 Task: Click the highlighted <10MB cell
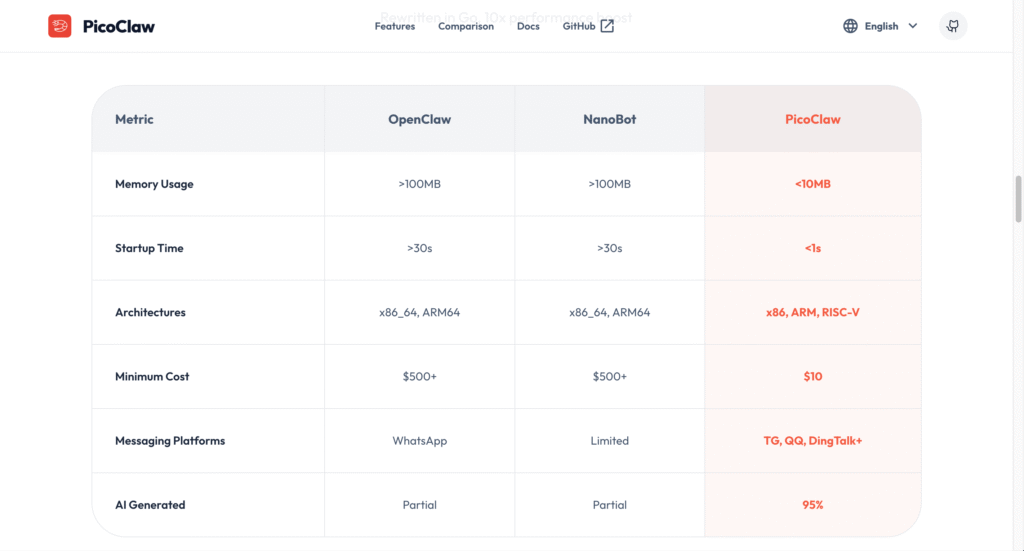812,184
